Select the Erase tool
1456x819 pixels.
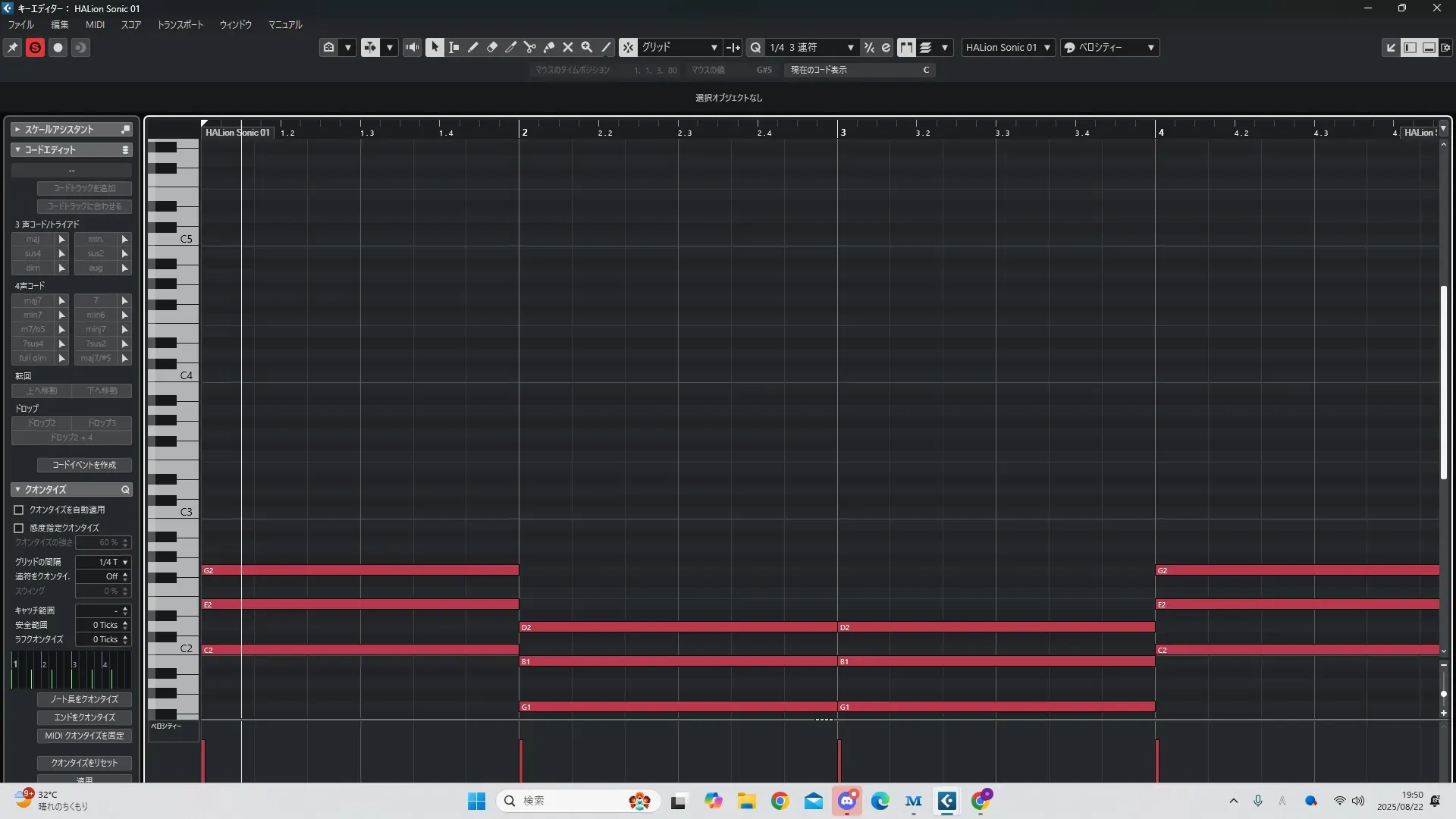491,47
